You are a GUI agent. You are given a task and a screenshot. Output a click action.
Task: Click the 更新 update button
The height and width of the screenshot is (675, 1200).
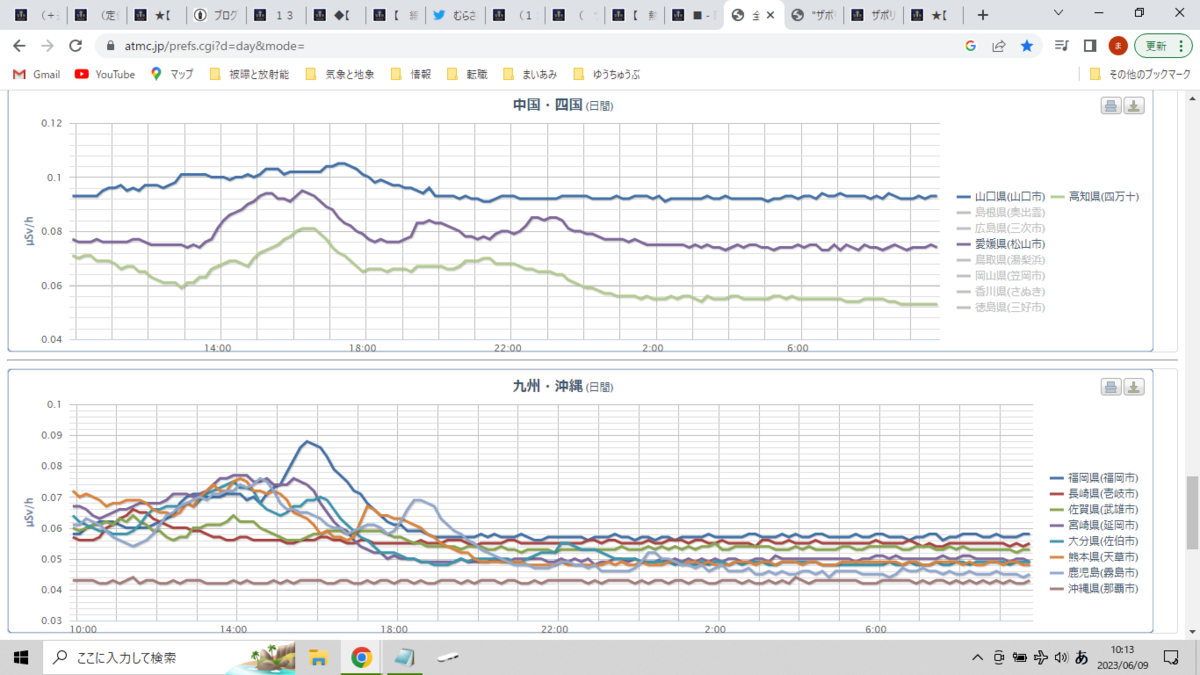coord(1163,46)
